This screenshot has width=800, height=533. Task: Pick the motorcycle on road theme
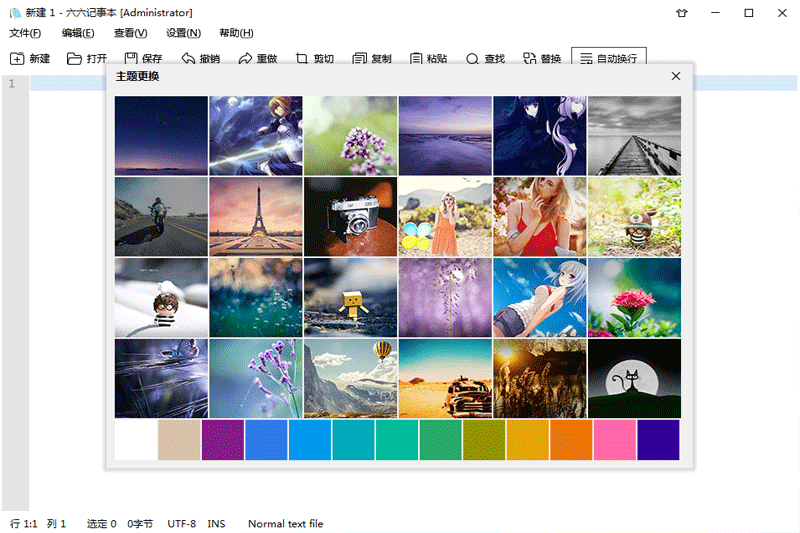pos(161,217)
